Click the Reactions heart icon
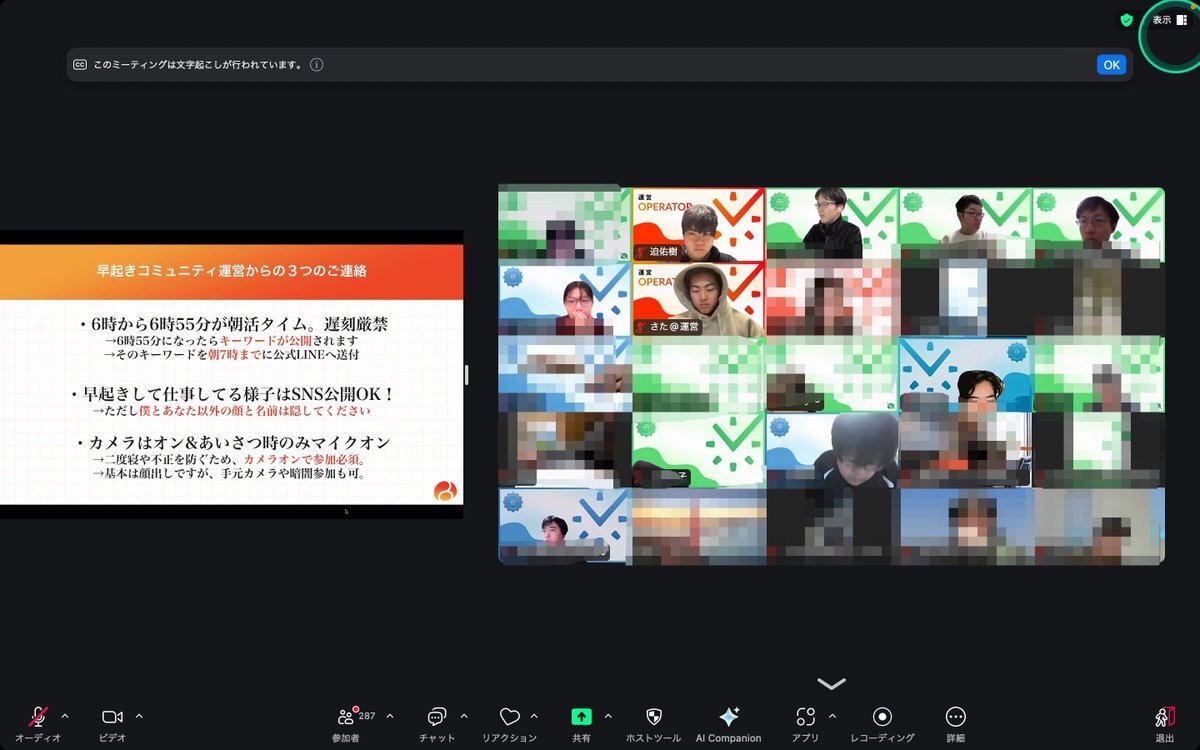 509,717
